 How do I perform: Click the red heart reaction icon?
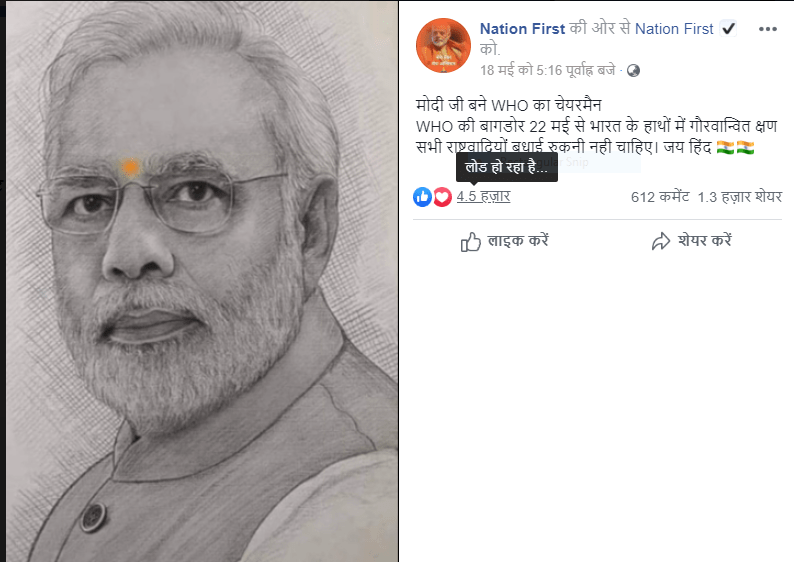tap(442, 197)
